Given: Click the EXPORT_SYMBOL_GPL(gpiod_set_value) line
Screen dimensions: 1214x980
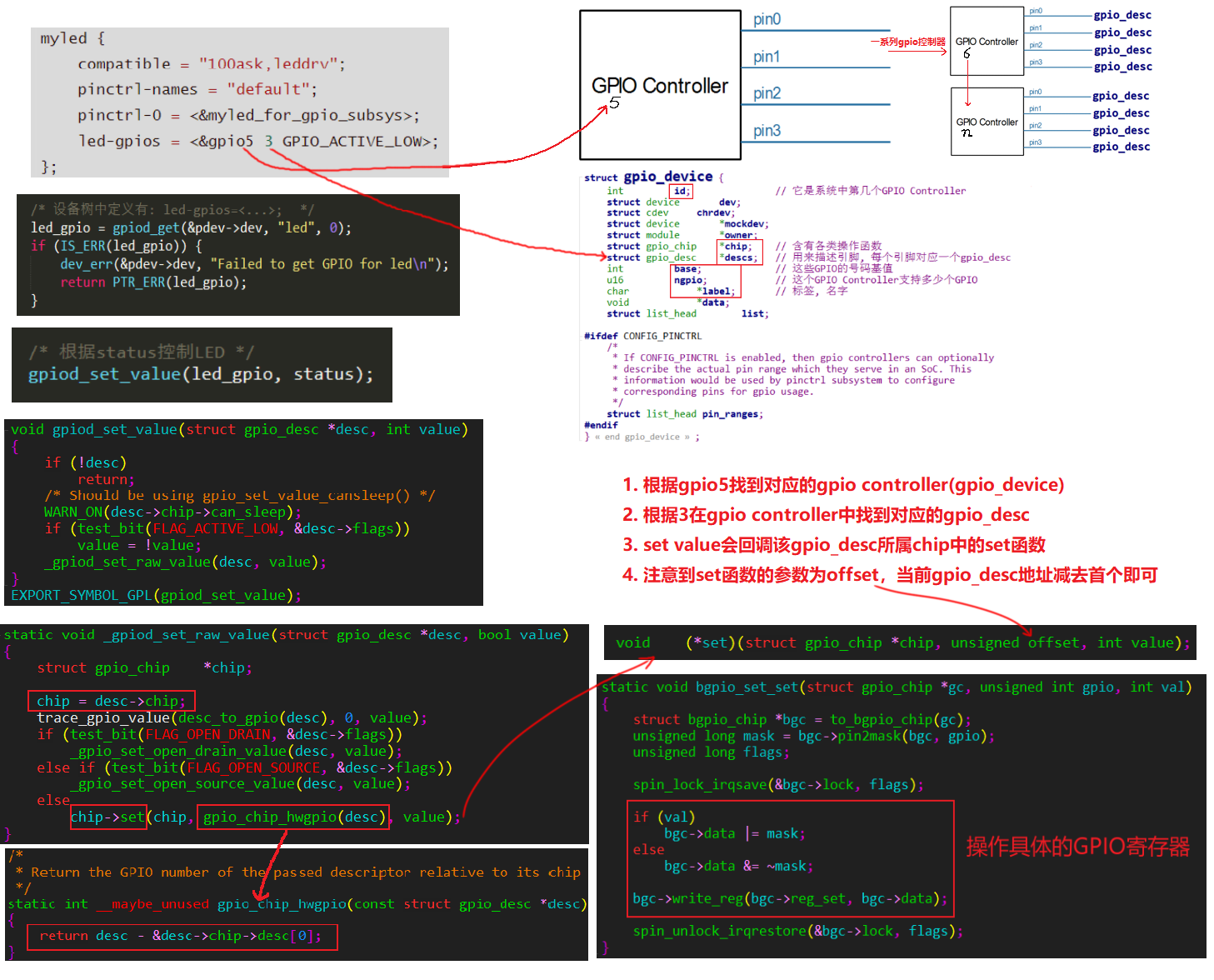Looking at the screenshot, I should [156, 595].
